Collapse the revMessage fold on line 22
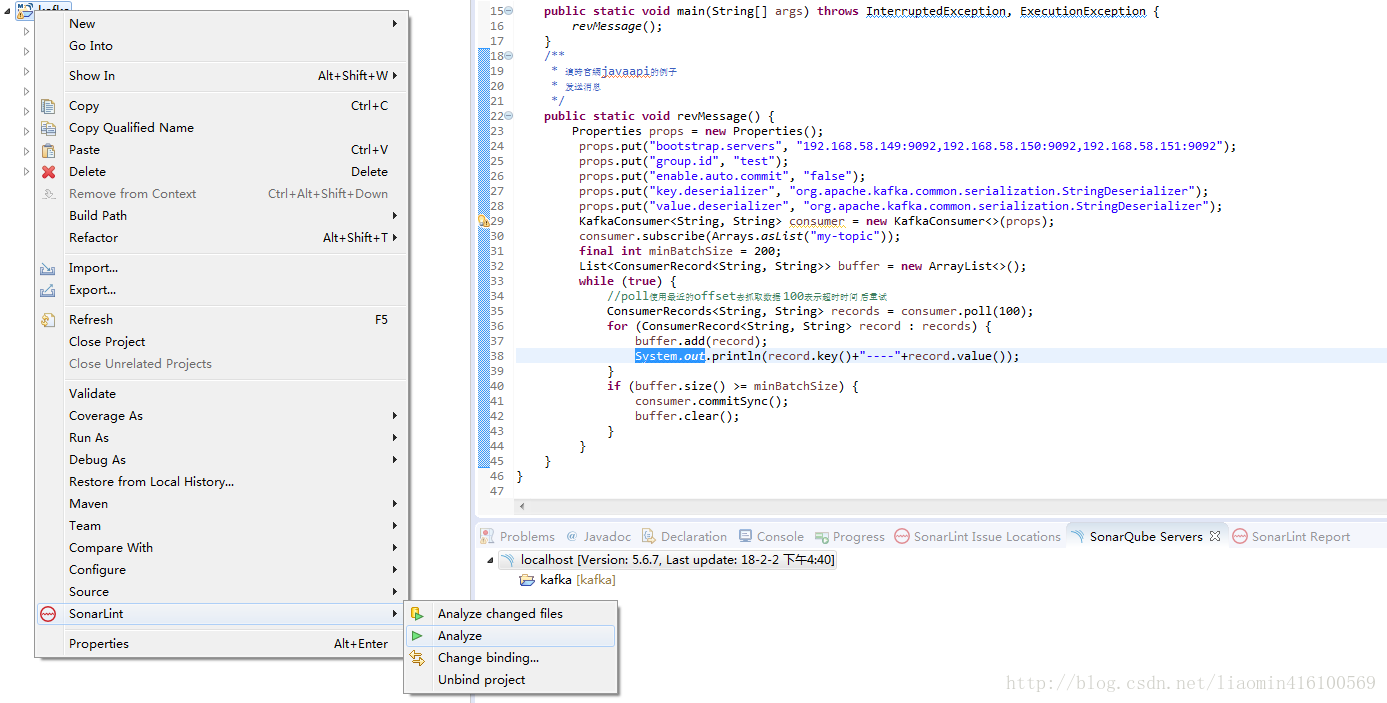The image size is (1387, 703). (x=508, y=116)
